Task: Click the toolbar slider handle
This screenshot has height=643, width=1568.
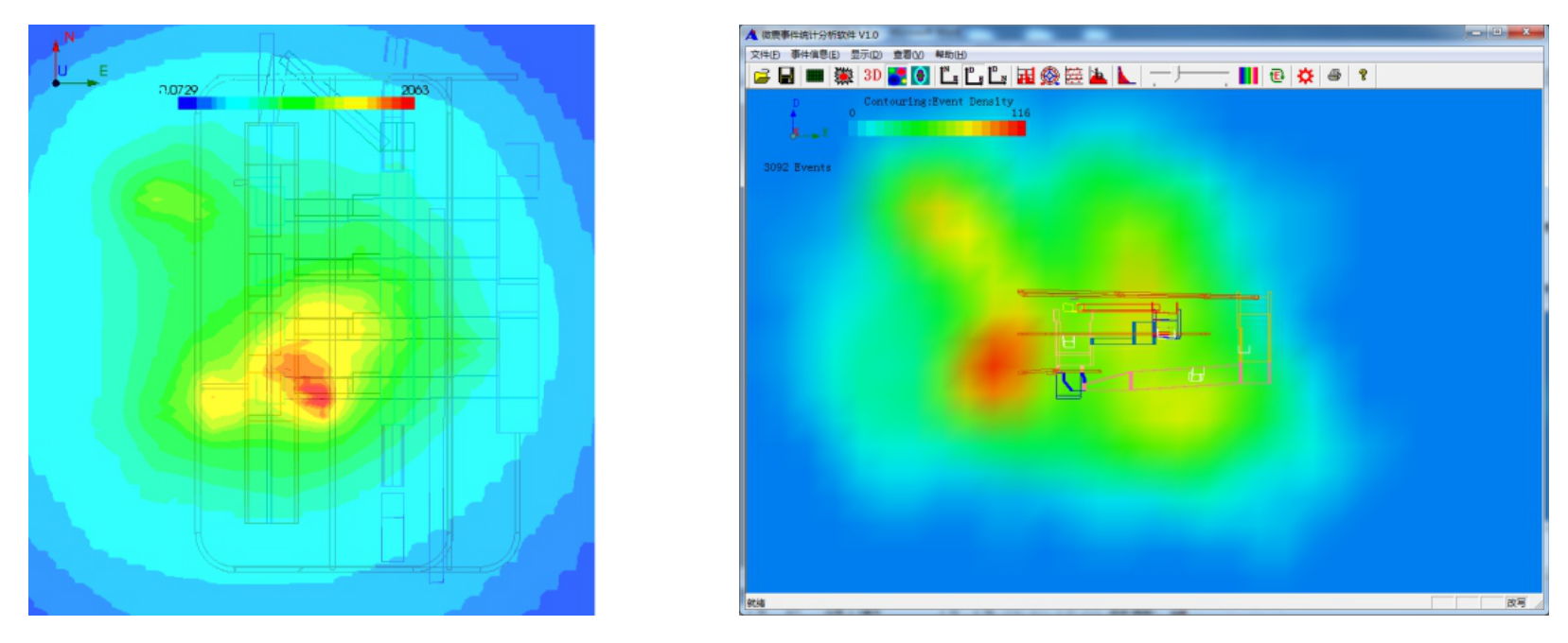Action: tap(1179, 75)
